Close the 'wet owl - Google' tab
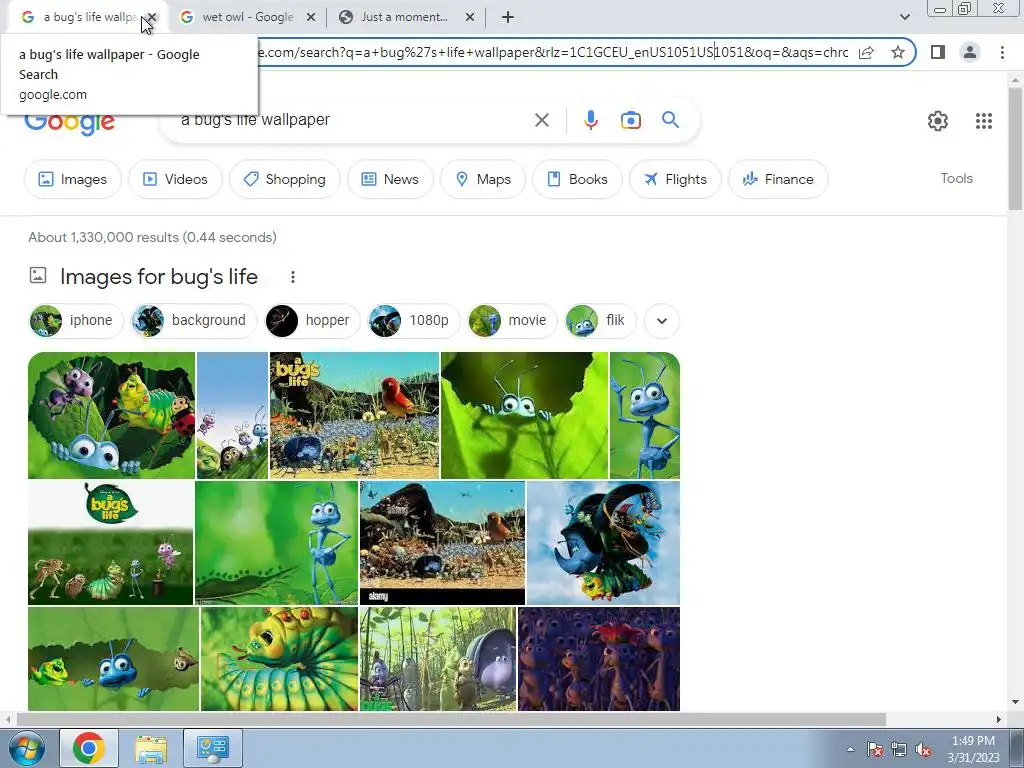1024x768 pixels. tap(311, 17)
